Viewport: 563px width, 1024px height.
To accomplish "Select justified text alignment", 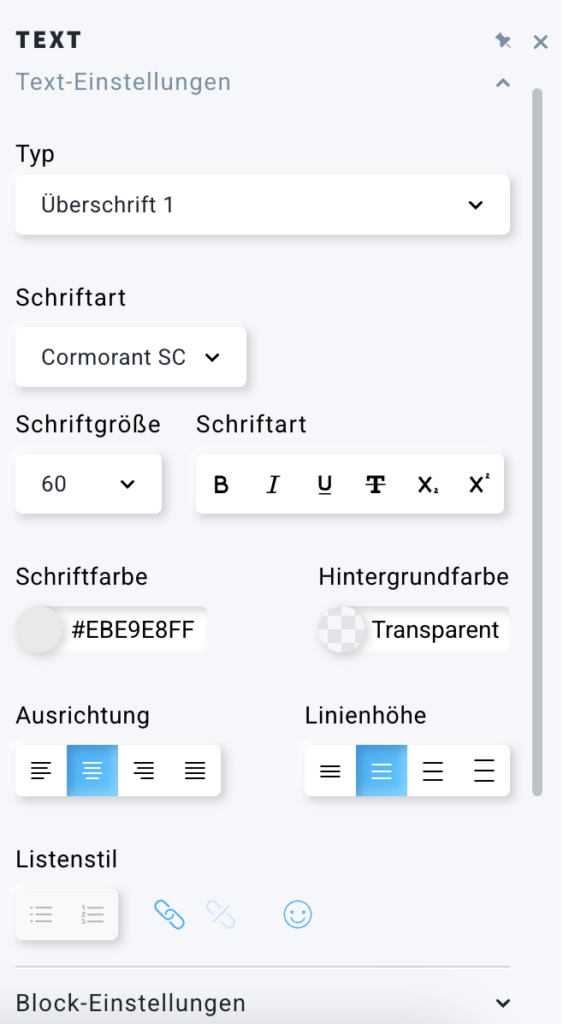I will click(195, 771).
